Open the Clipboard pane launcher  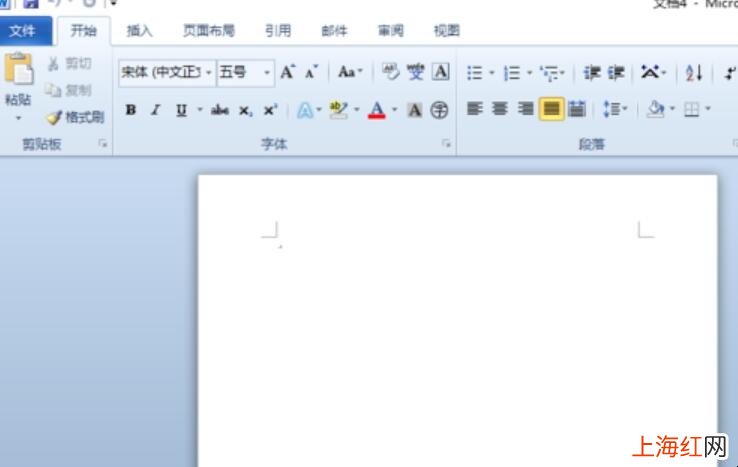click(x=103, y=144)
